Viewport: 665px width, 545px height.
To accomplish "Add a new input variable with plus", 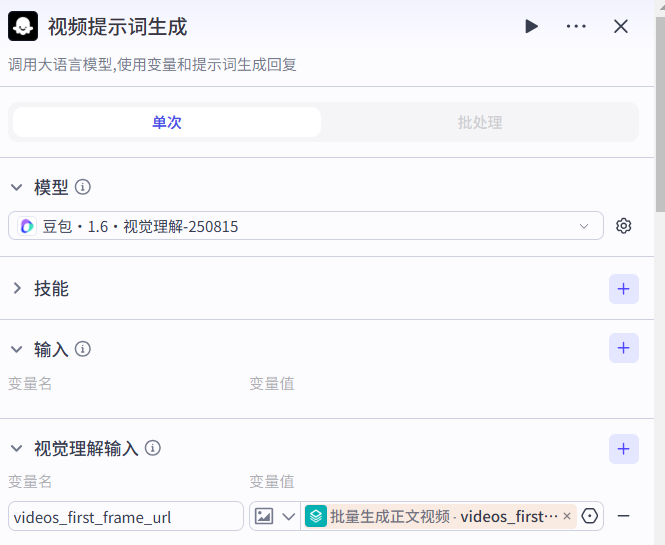I will (x=624, y=348).
